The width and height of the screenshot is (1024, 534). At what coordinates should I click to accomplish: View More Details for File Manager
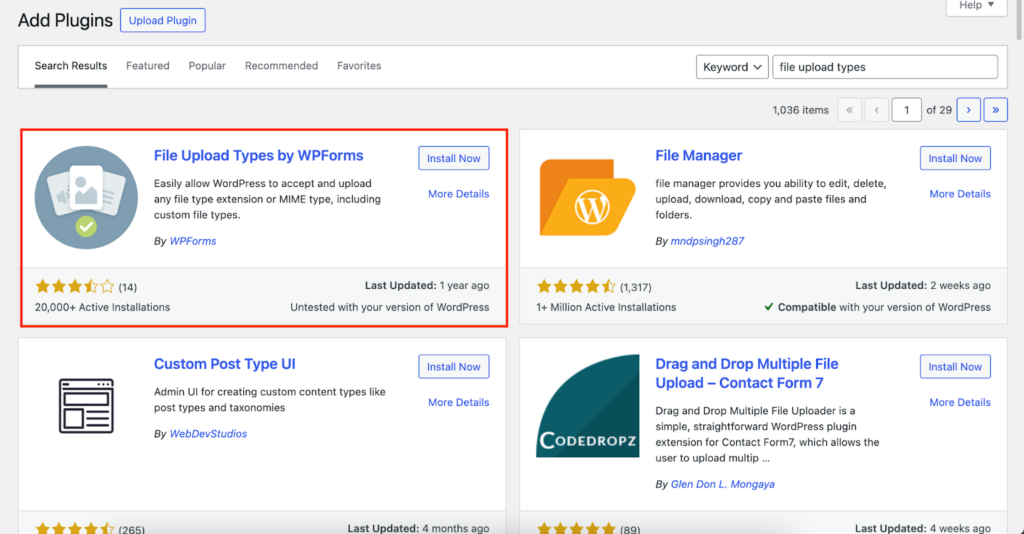click(x=960, y=194)
